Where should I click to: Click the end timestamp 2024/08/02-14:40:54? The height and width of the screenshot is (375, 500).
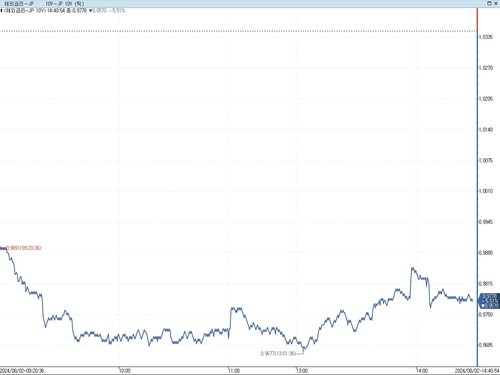point(477,371)
